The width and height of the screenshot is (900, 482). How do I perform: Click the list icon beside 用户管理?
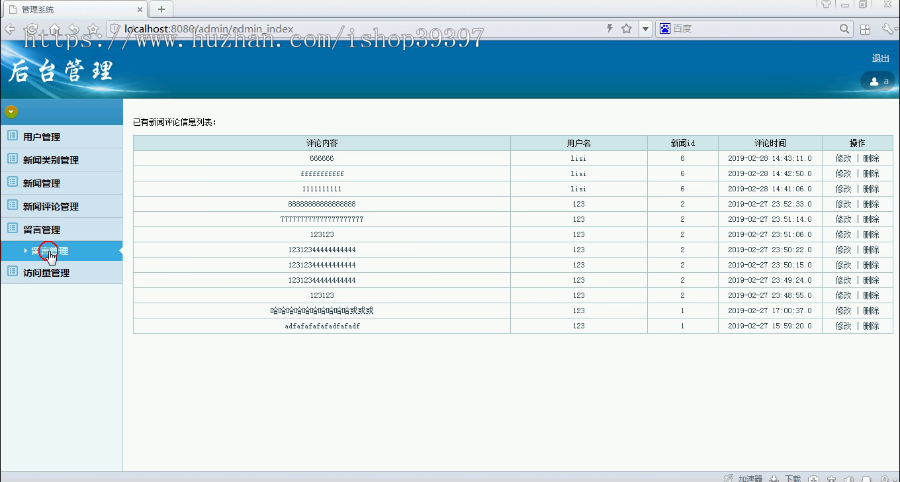point(12,136)
